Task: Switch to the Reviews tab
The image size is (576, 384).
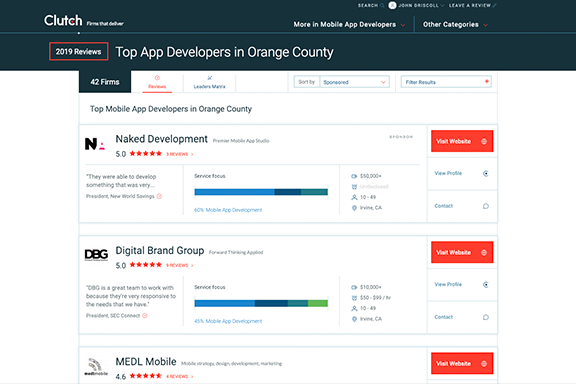Action: tap(157, 82)
